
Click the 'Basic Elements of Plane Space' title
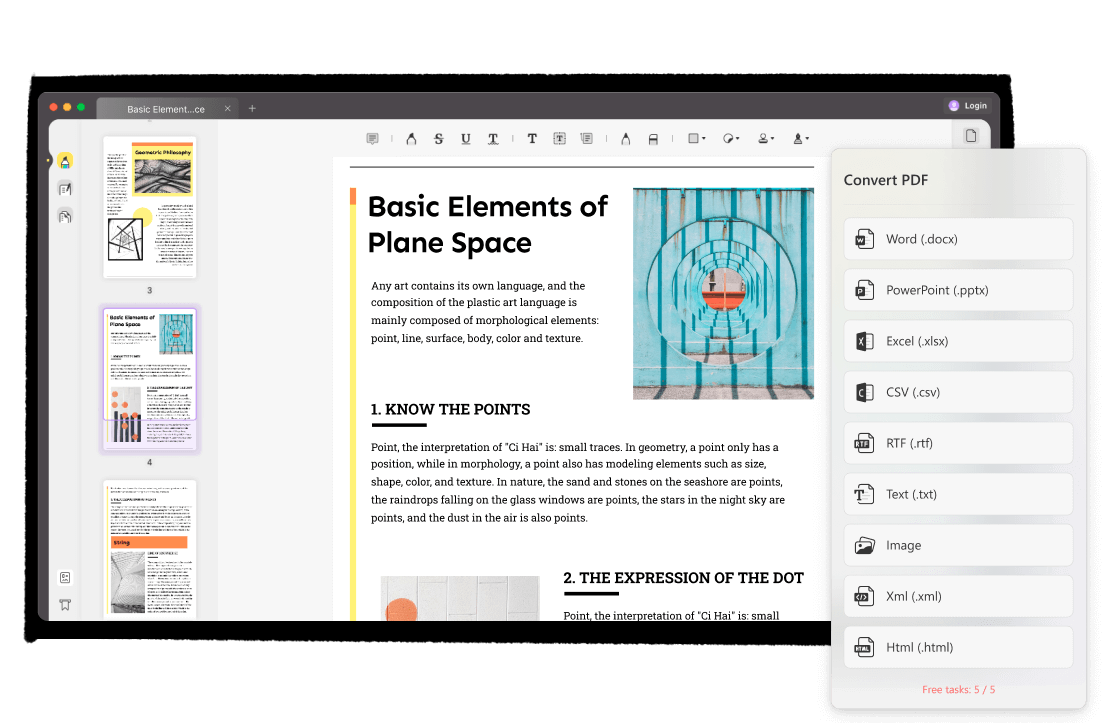pyautogui.click(x=487, y=225)
